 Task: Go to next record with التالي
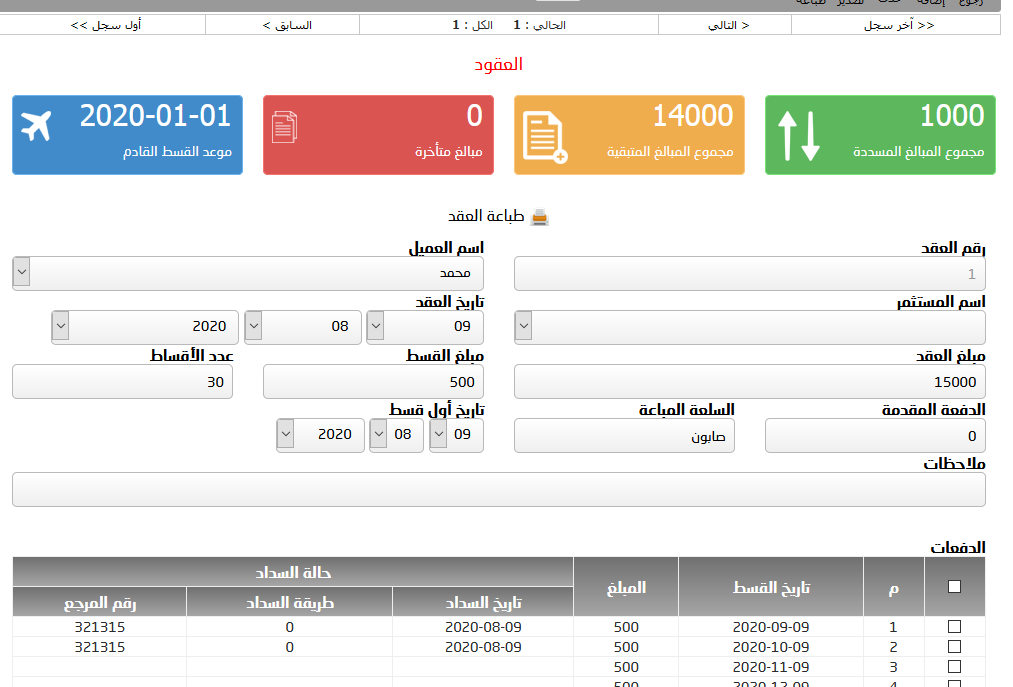(x=728, y=25)
